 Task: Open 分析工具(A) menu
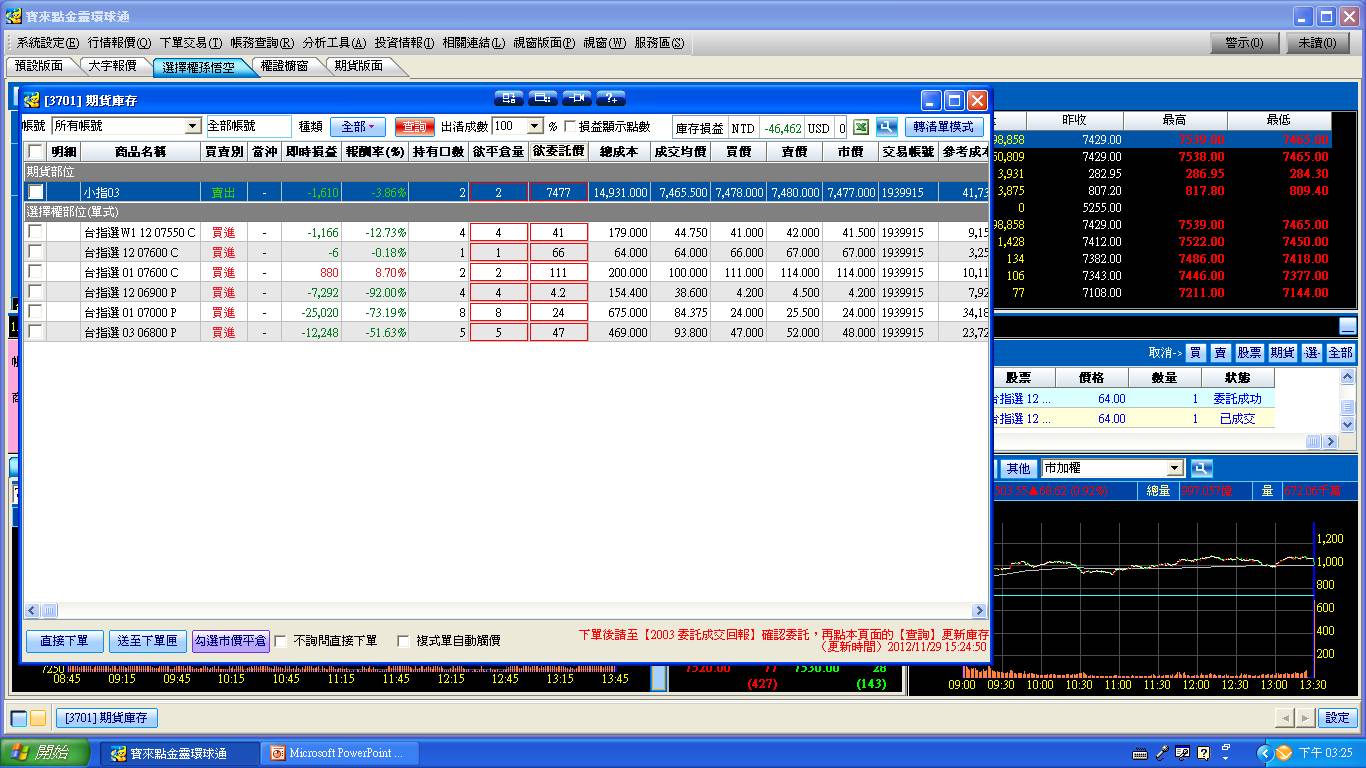click(334, 43)
